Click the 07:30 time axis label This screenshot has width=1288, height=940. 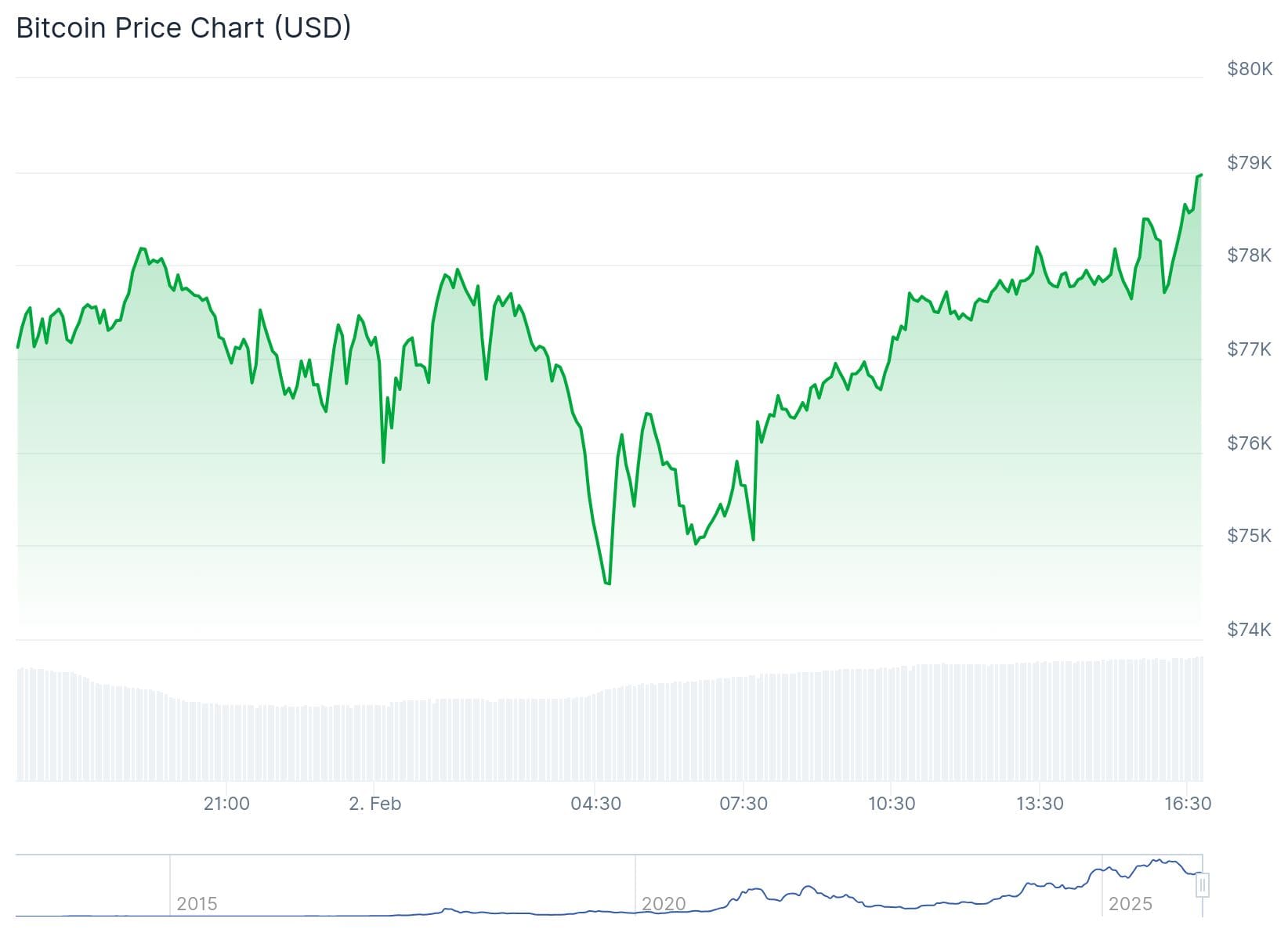pos(743,804)
